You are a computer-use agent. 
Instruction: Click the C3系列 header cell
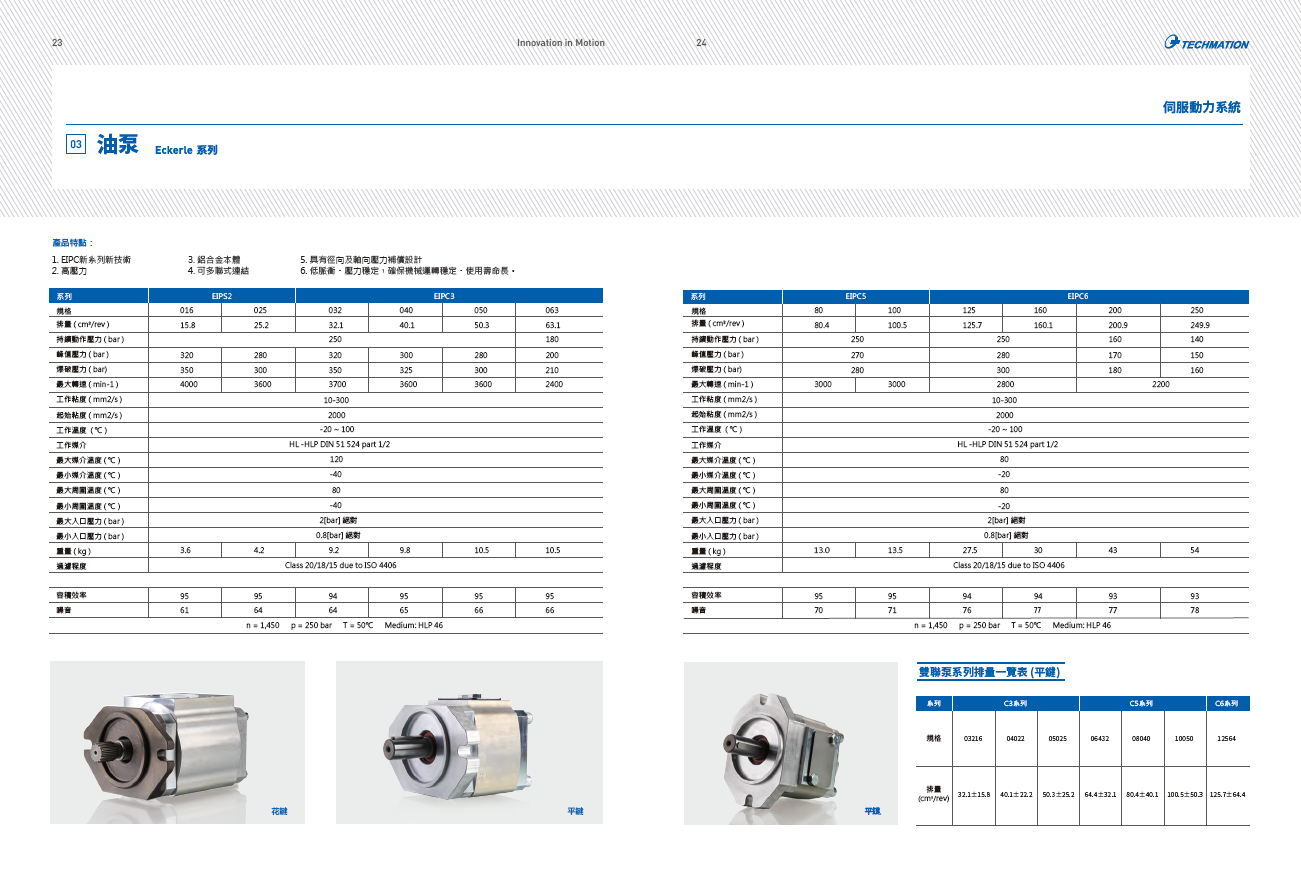tap(1016, 704)
